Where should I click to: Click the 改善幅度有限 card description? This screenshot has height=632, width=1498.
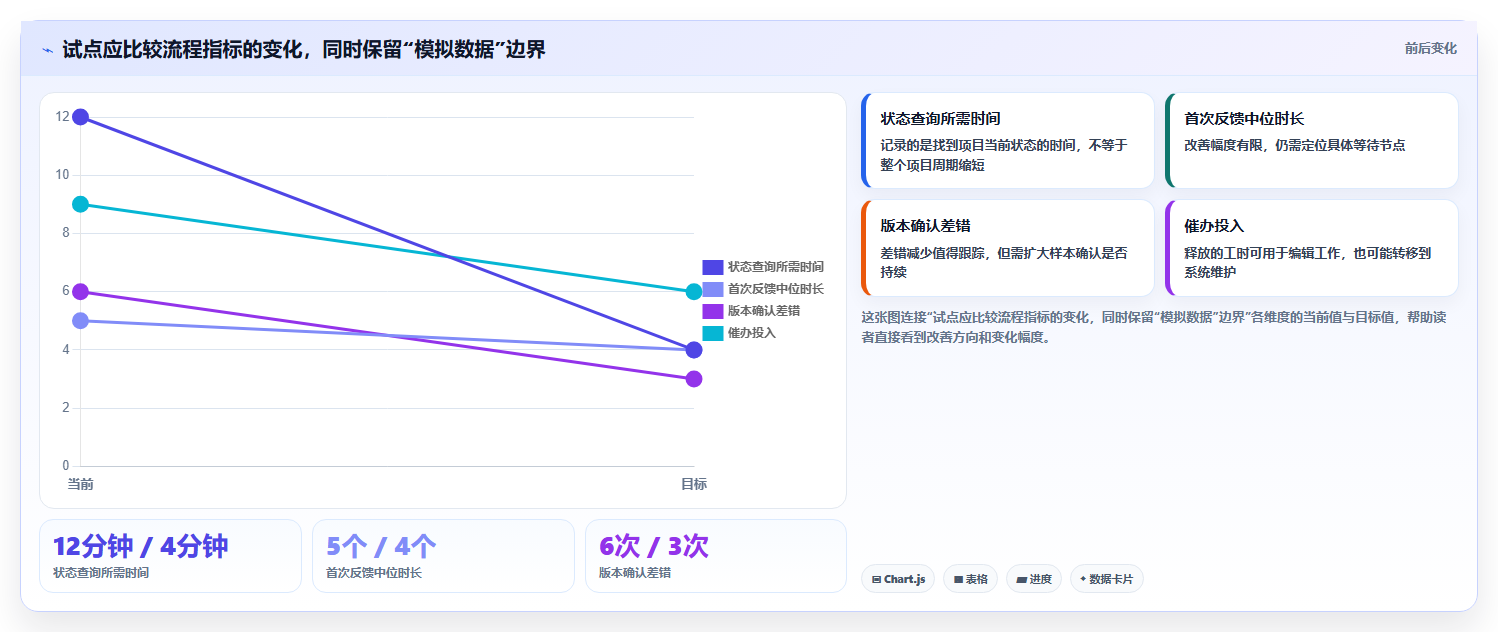pos(1295,145)
